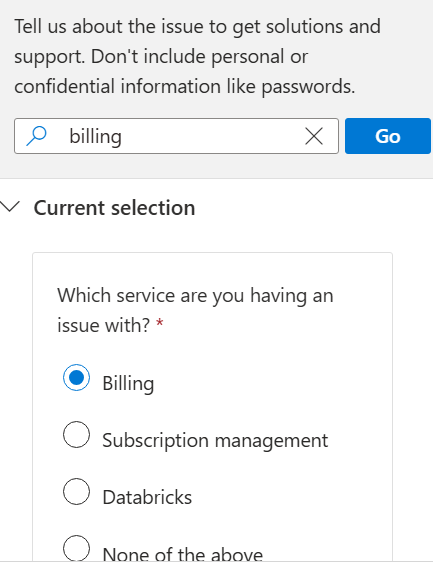
Task: Click the Current selection heading
Action: pos(114,208)
